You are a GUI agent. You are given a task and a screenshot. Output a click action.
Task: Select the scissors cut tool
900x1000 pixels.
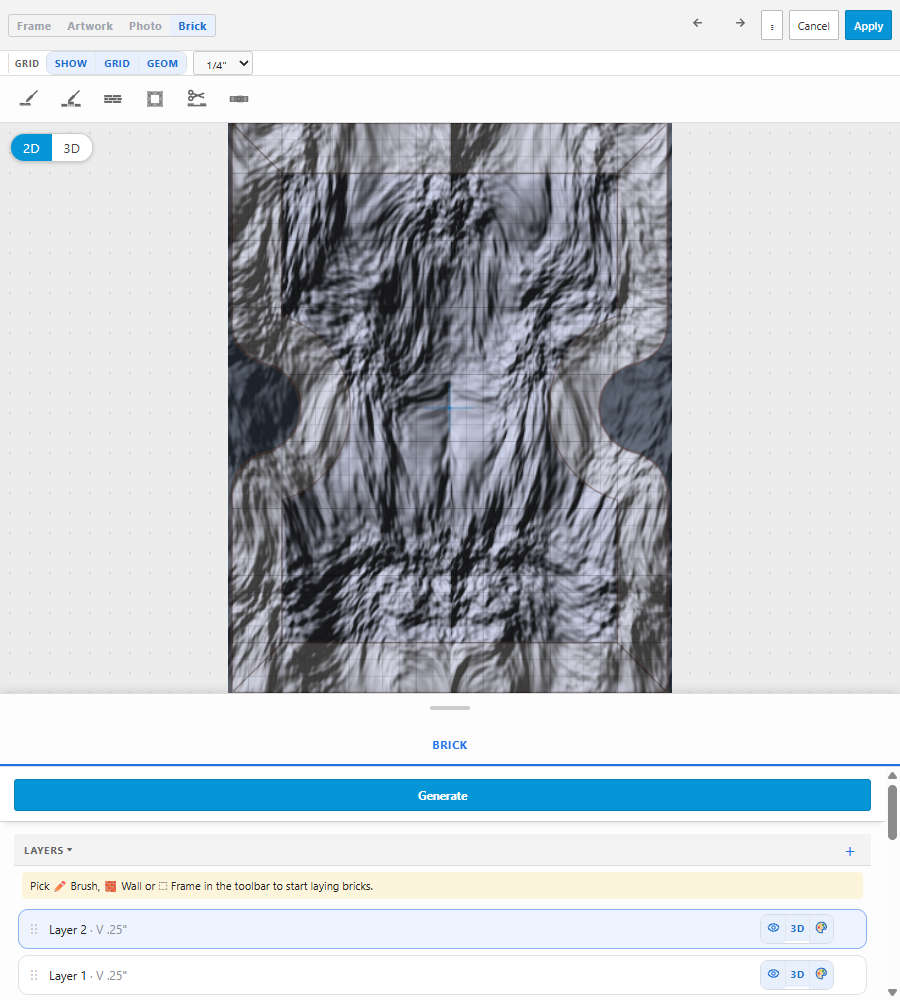(196, 99)
